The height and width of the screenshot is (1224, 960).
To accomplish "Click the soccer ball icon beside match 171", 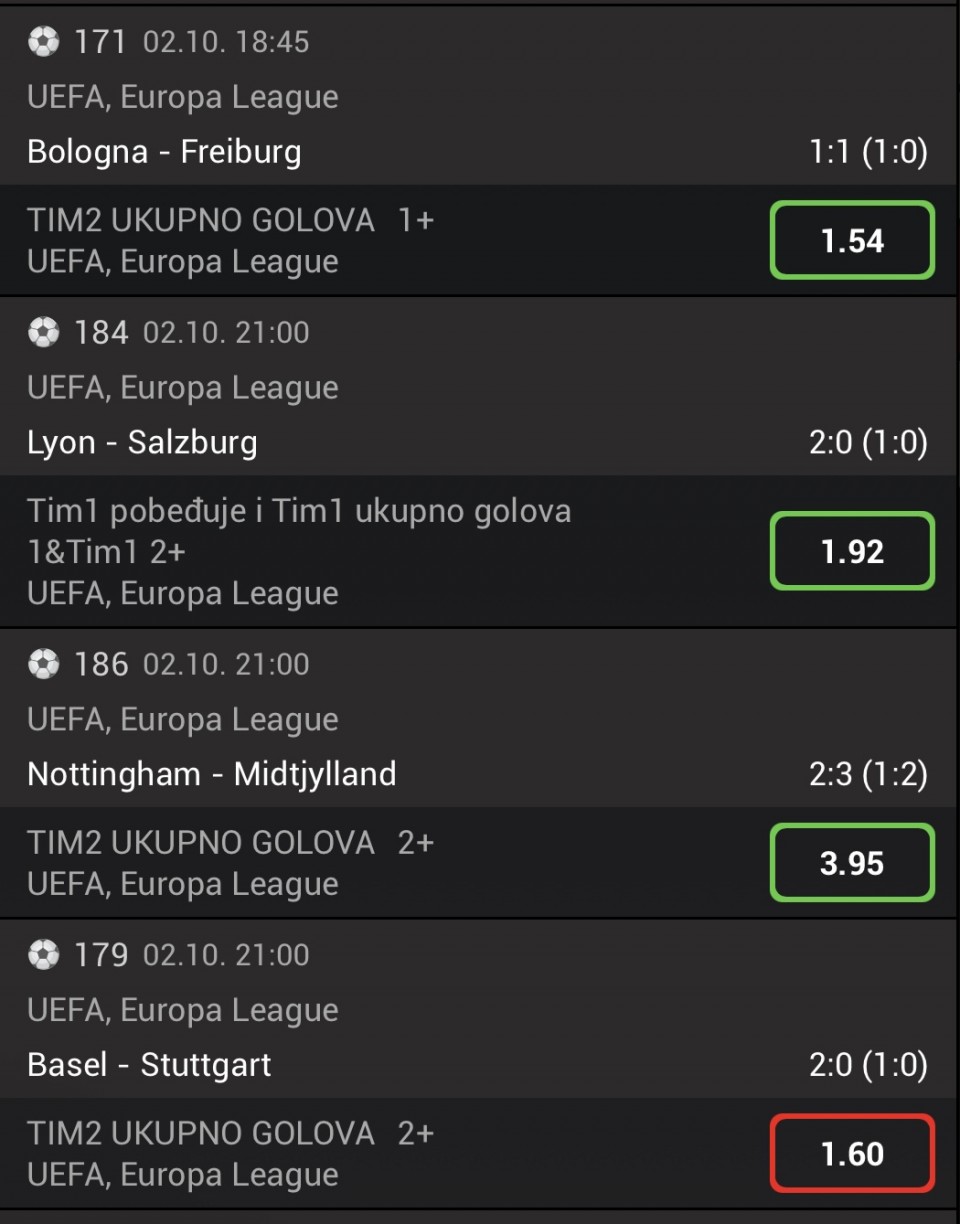I will (x=44, y=41).
